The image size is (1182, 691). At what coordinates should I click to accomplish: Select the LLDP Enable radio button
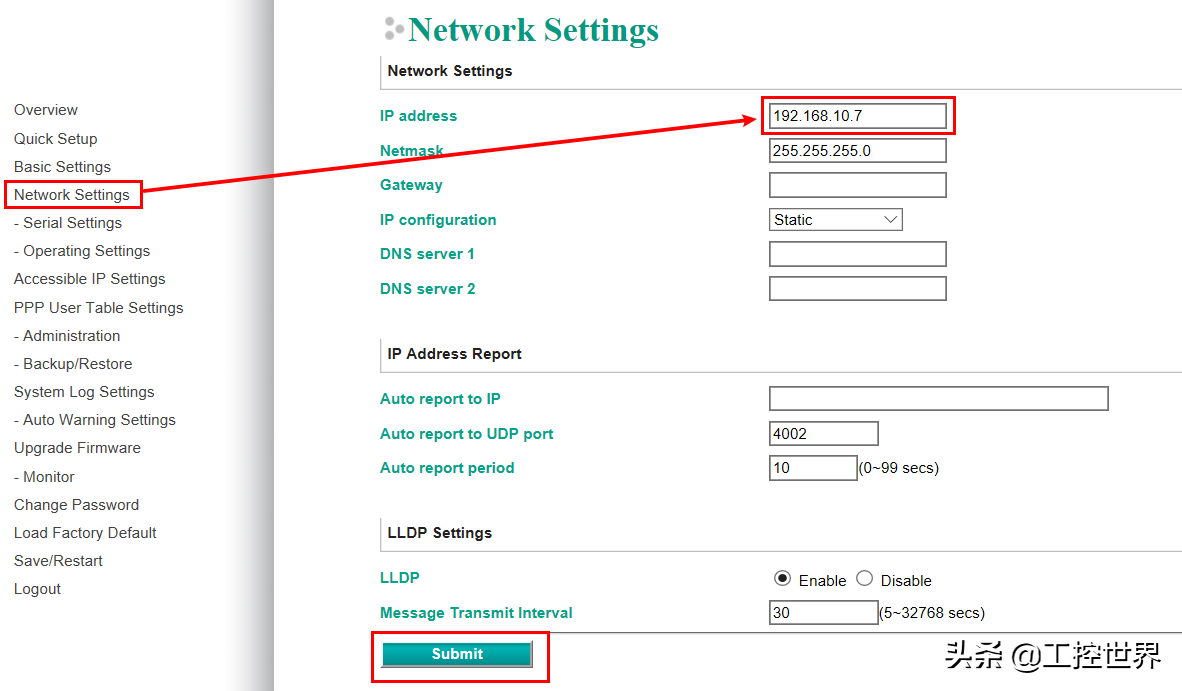point(782,579)
